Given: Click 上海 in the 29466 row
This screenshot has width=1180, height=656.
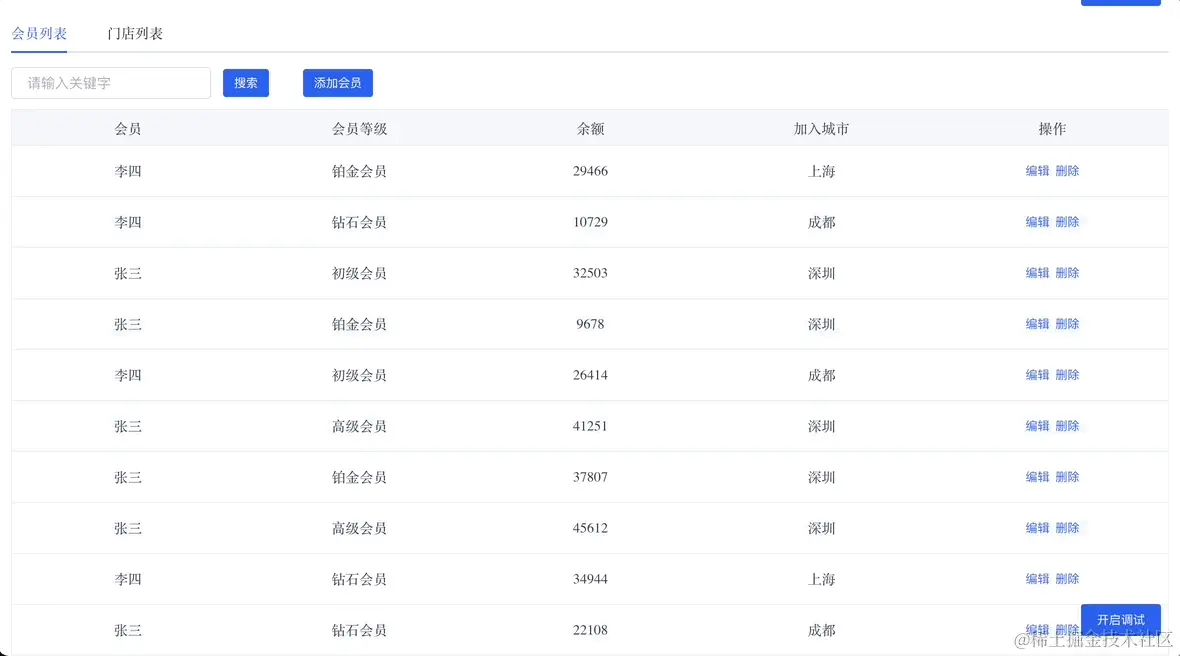Looking at the screenshot, I should tap(821, 171).
